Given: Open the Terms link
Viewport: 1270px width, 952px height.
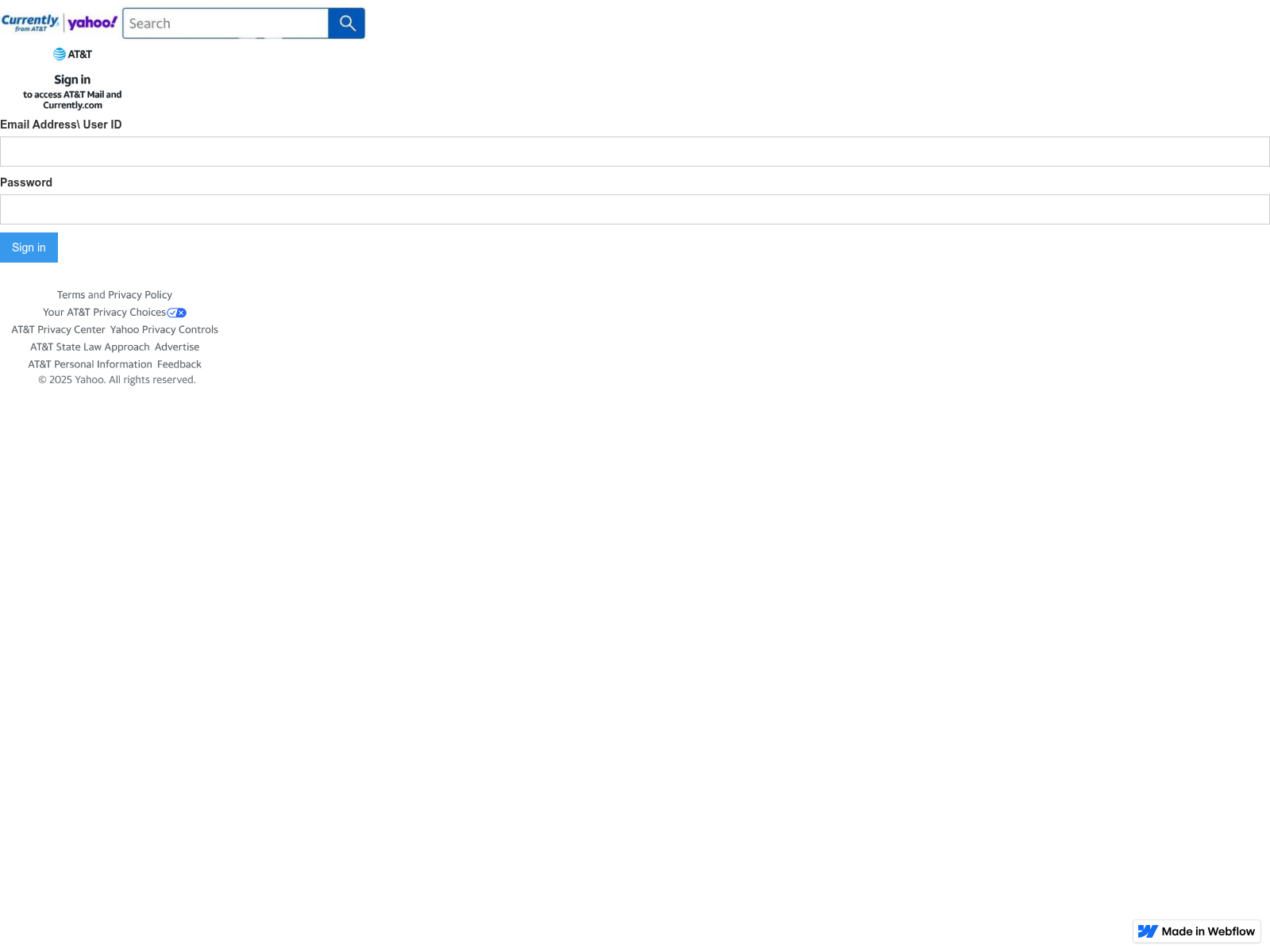Looking at the screenshot, I should (71, 295).
